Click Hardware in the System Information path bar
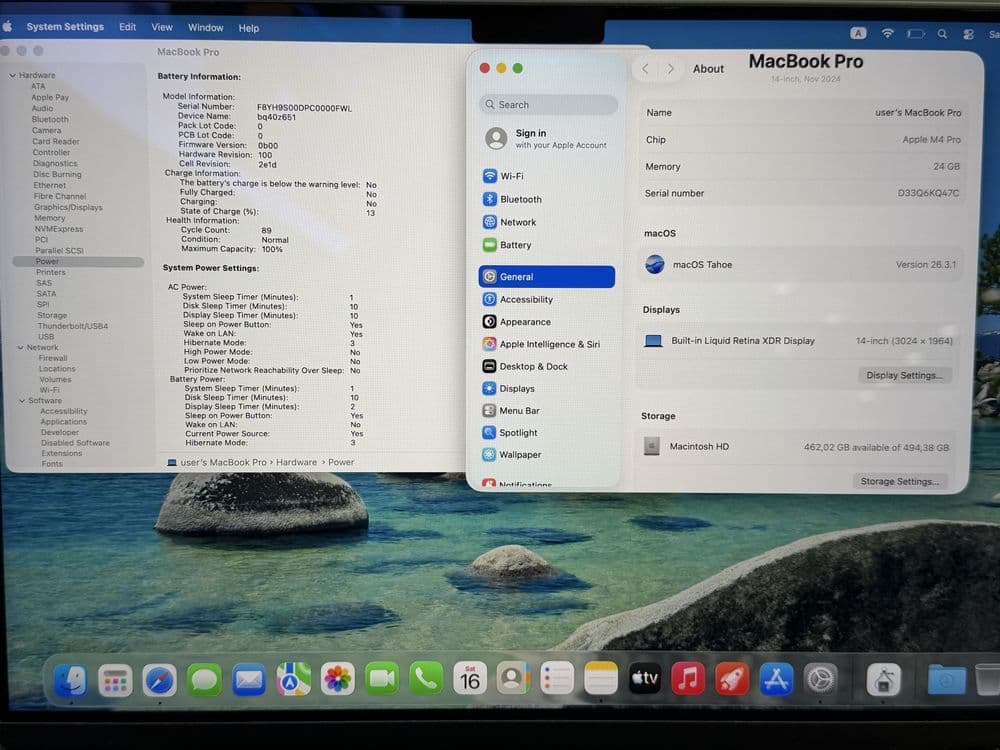The width and height of the screenshot is (1000, 750). click(297, 462)
